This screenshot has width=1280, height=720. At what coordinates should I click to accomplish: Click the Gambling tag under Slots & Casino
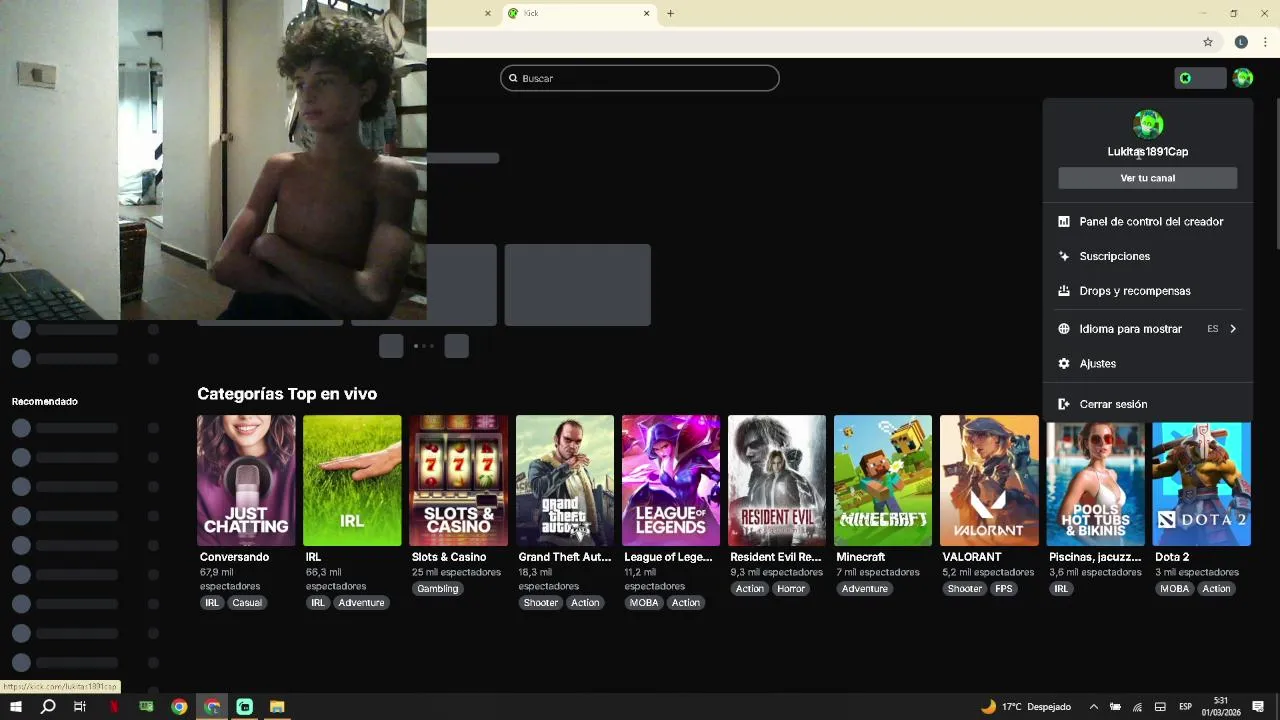pyautogui.click(x=438, y=589)
